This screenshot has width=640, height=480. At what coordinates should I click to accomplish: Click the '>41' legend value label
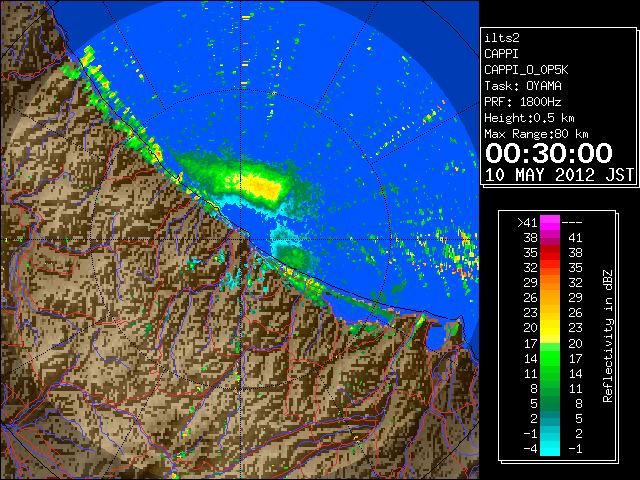click(x=527, y=223)
